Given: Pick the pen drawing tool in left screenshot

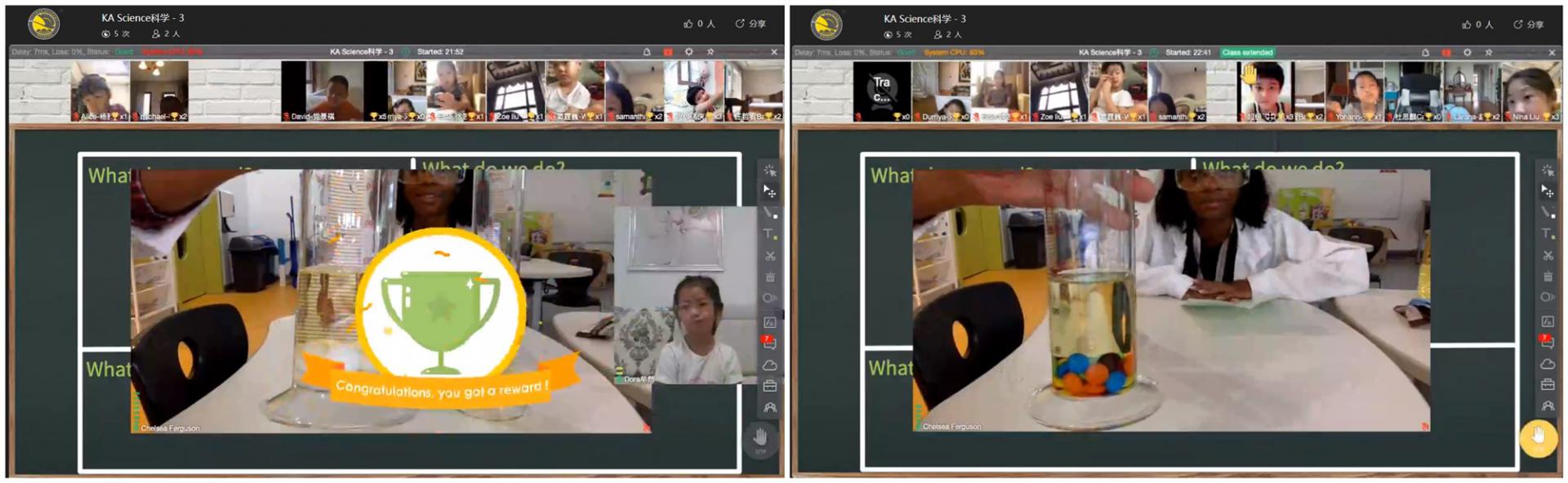Looking at the screenshot, I should [769, 212].
